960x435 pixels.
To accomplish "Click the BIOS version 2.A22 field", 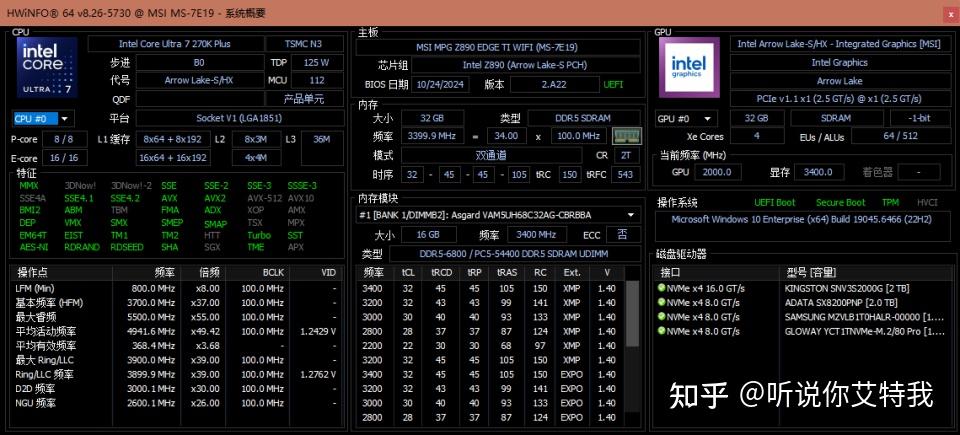I will [x=555, y=85].
